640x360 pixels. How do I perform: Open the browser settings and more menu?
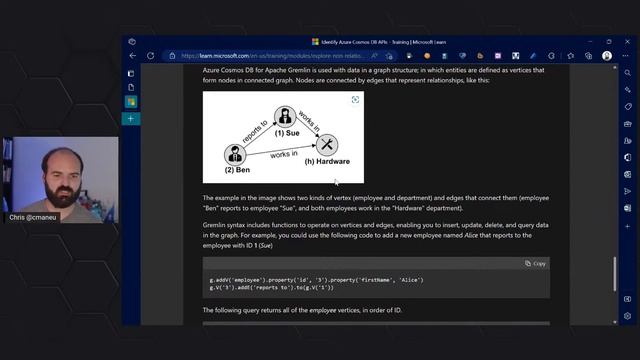[625, 56]
